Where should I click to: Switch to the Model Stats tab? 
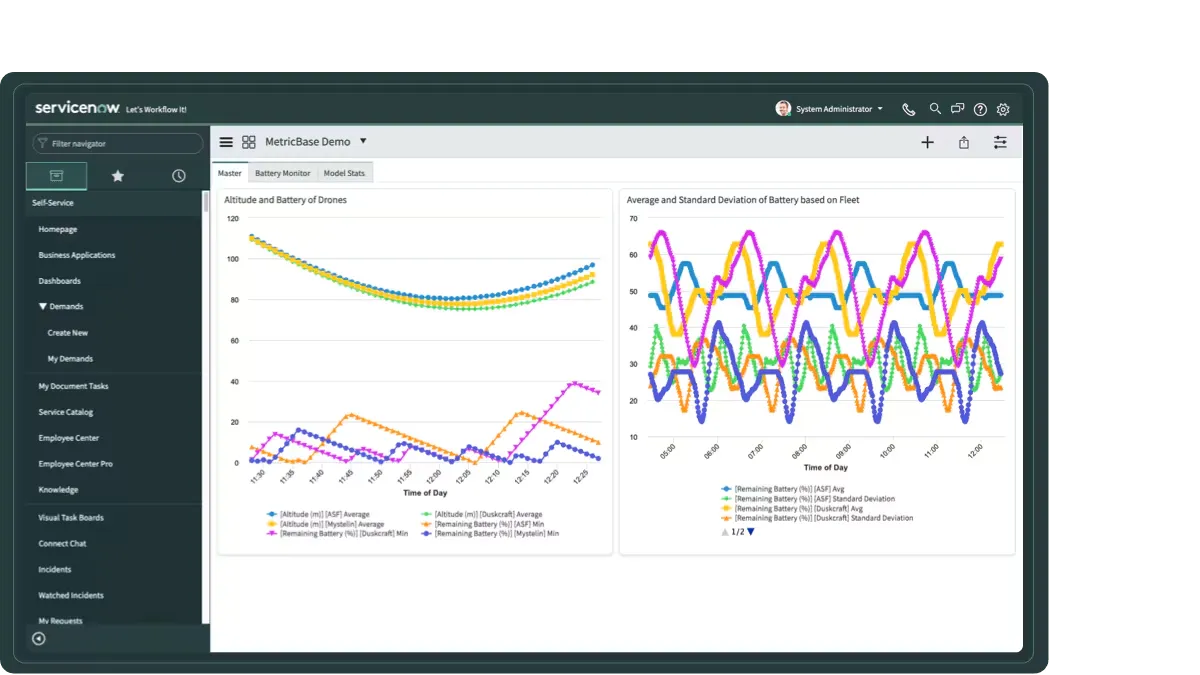tap(344, 173)
